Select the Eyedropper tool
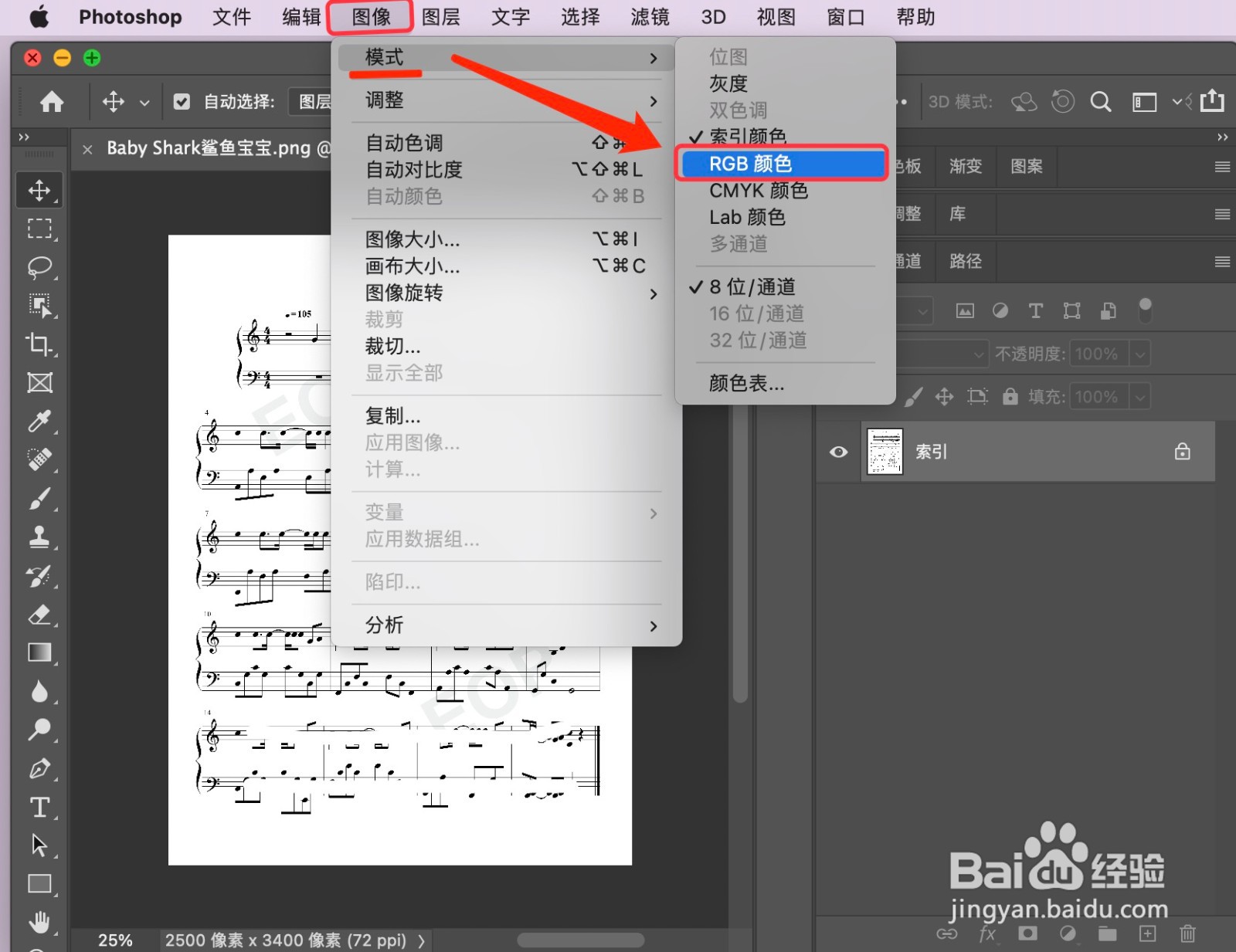 click(39, 422)
